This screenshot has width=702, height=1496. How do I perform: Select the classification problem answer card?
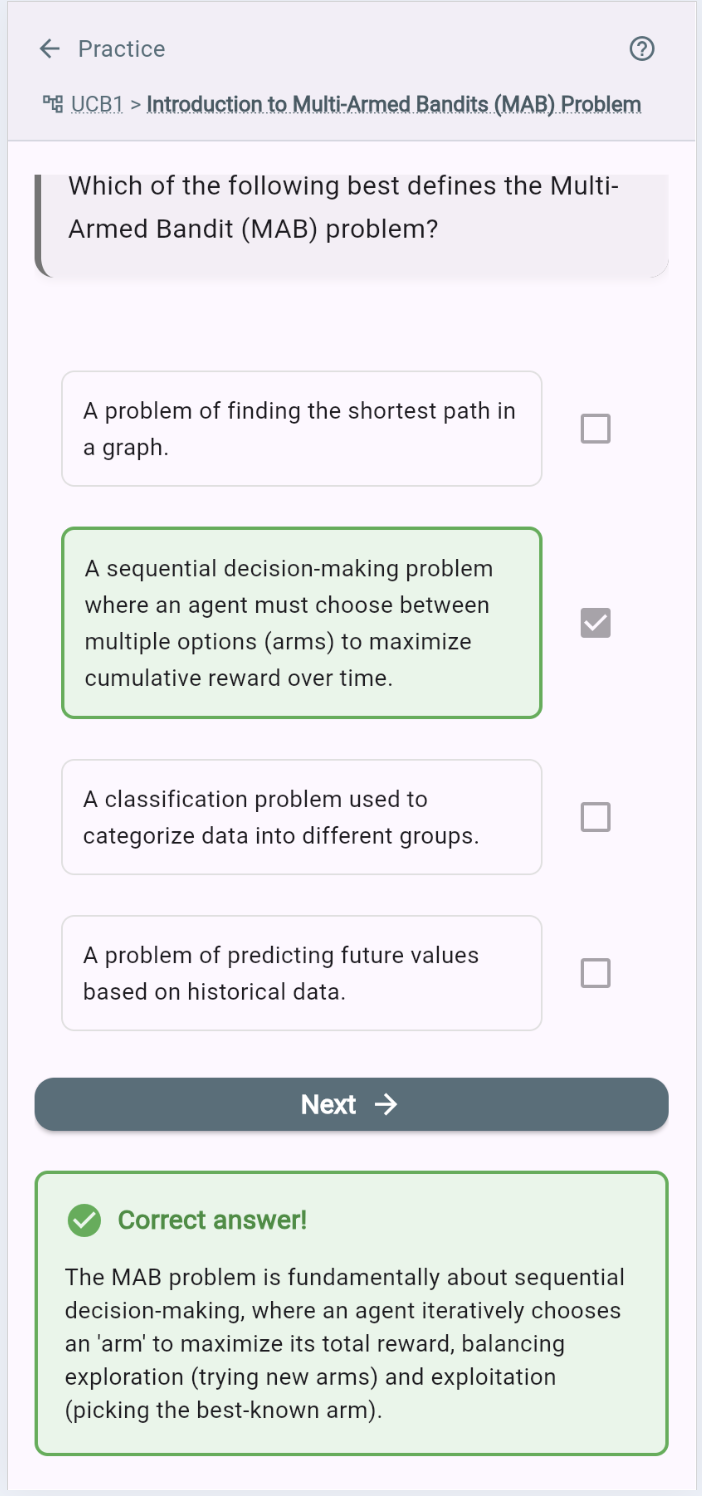pyautogui.click(x=301, y=817)
